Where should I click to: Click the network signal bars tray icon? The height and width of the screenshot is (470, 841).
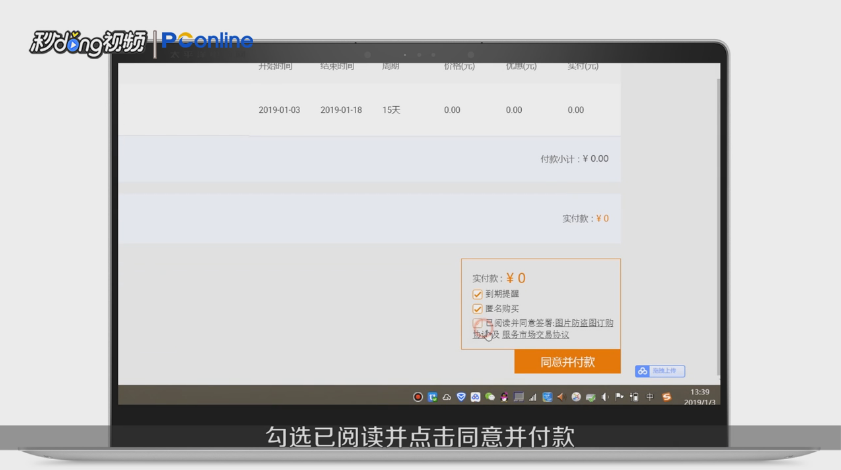coord(533,397)
